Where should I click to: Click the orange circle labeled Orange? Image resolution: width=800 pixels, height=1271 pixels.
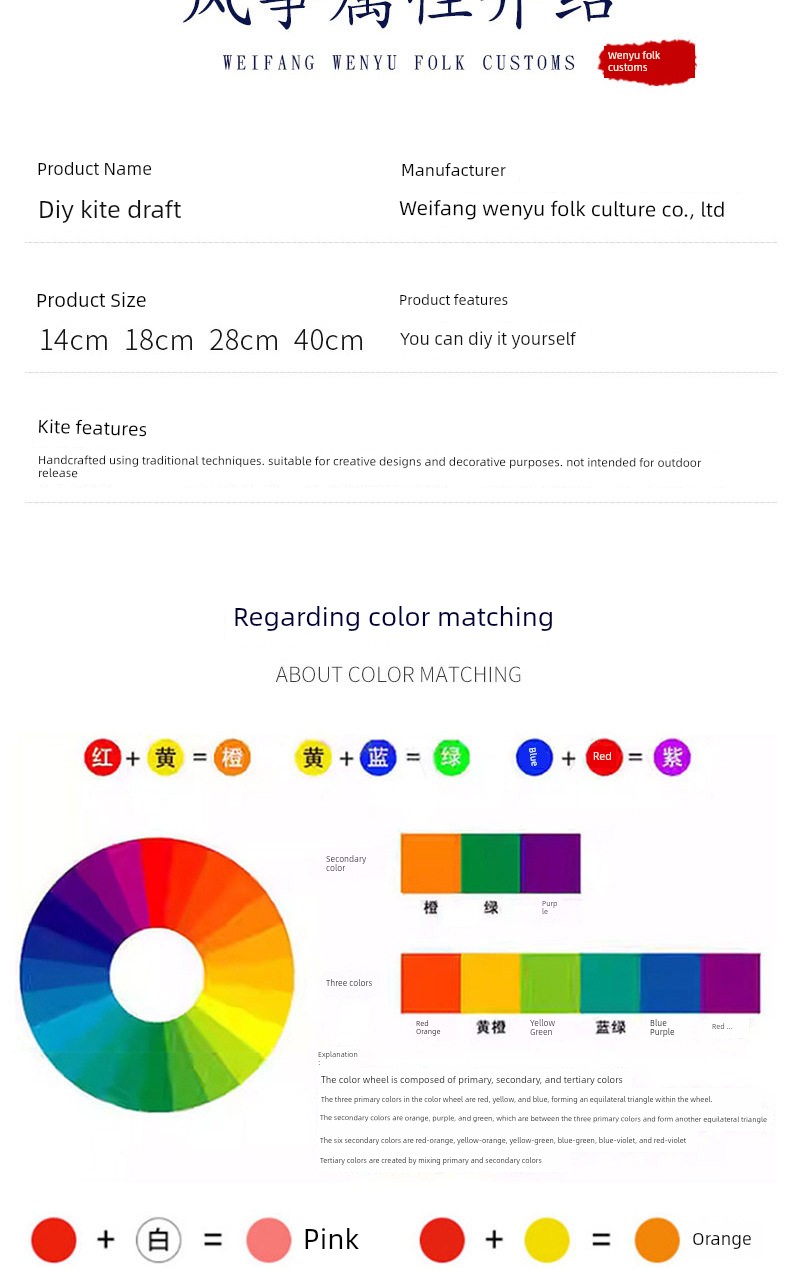[x=657, y=1240]
